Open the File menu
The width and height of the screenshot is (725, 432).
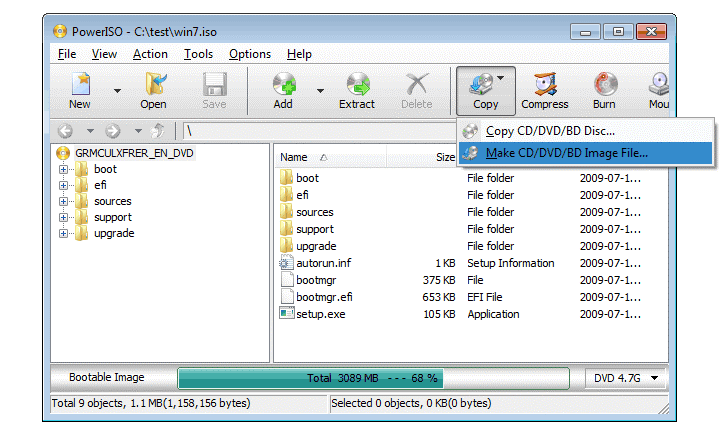point(67,54)
